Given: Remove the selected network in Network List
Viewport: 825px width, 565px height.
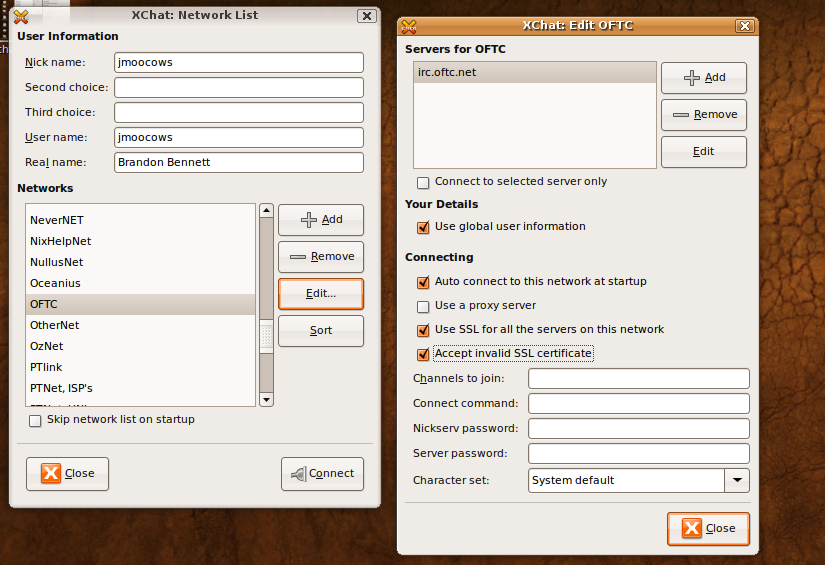Looking at the screenshot, I should point(321,256).
